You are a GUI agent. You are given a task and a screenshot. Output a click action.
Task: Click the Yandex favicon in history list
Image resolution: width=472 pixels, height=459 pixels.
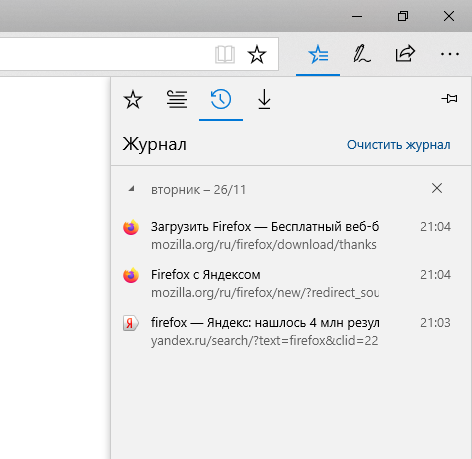[x=131, y=323]
